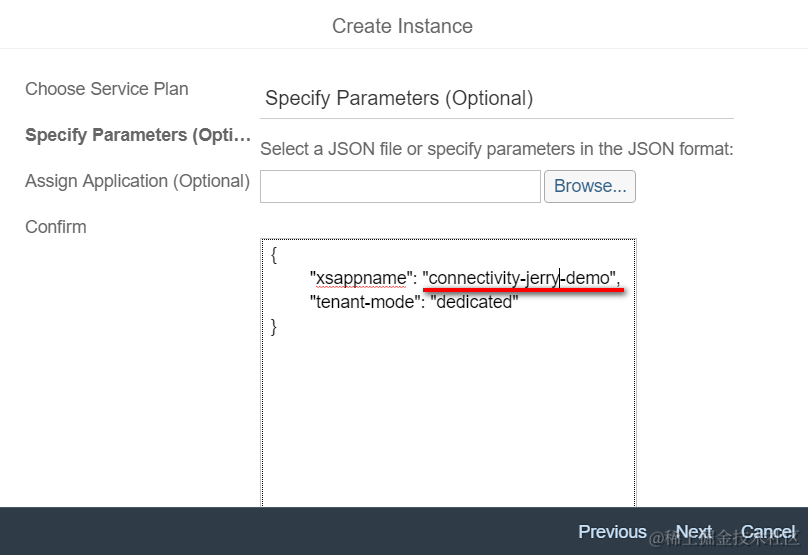Click the word demo in xsappname value
Screen dimensions: 808x555
click(x=588, y=278)
